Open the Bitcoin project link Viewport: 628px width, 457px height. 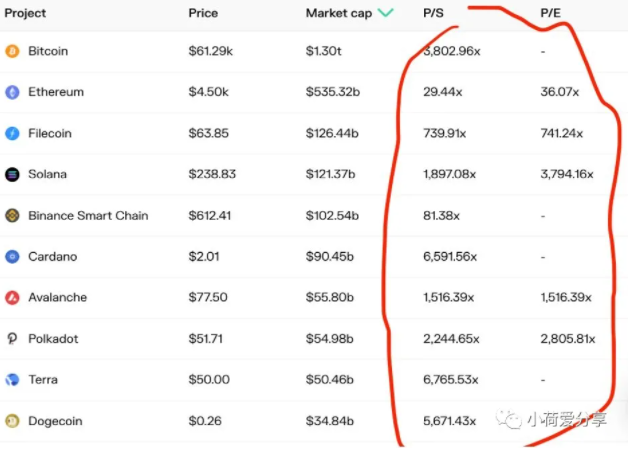click(48, 51)
